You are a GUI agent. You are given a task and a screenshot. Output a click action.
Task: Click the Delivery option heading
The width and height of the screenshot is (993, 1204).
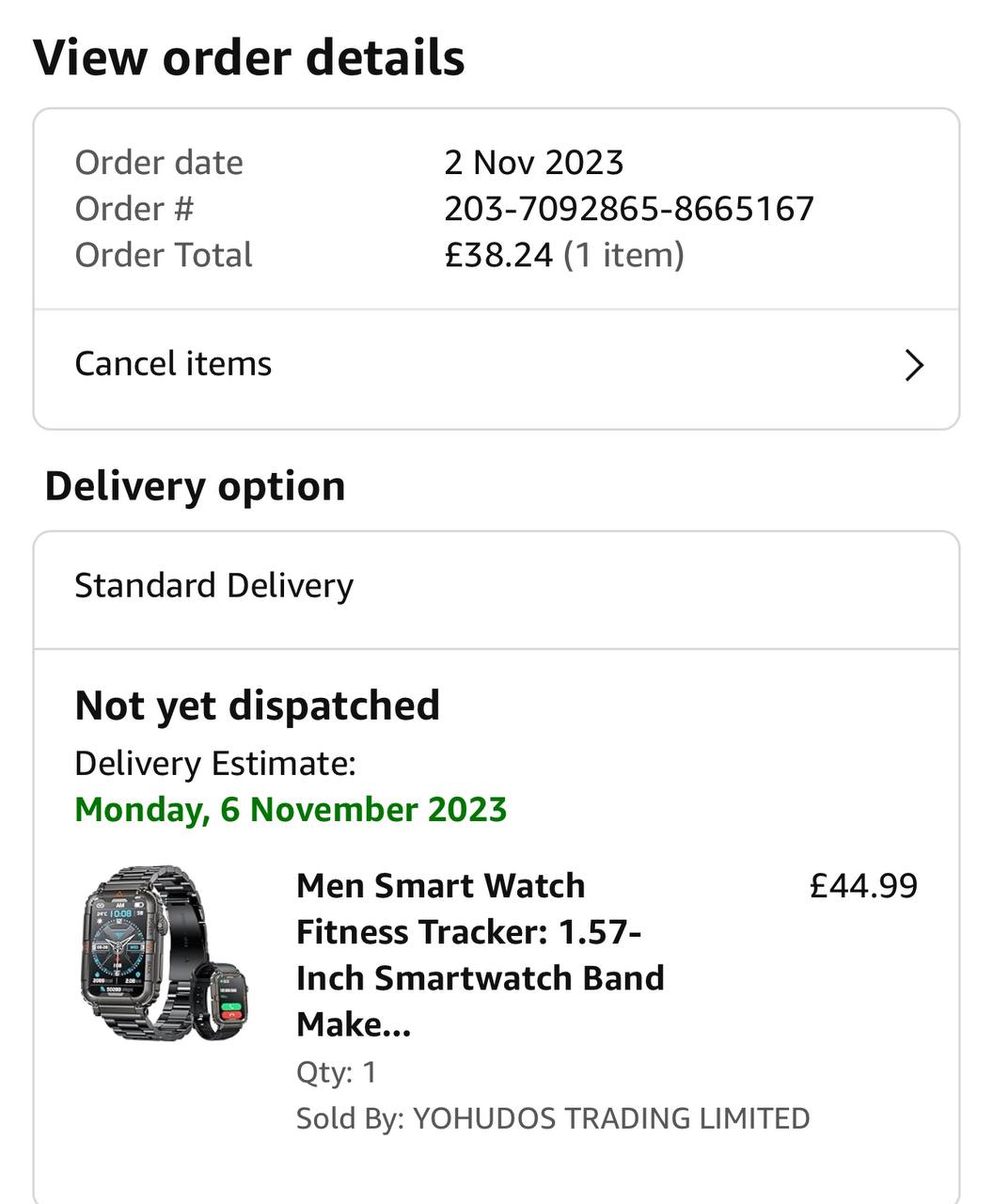195,486
